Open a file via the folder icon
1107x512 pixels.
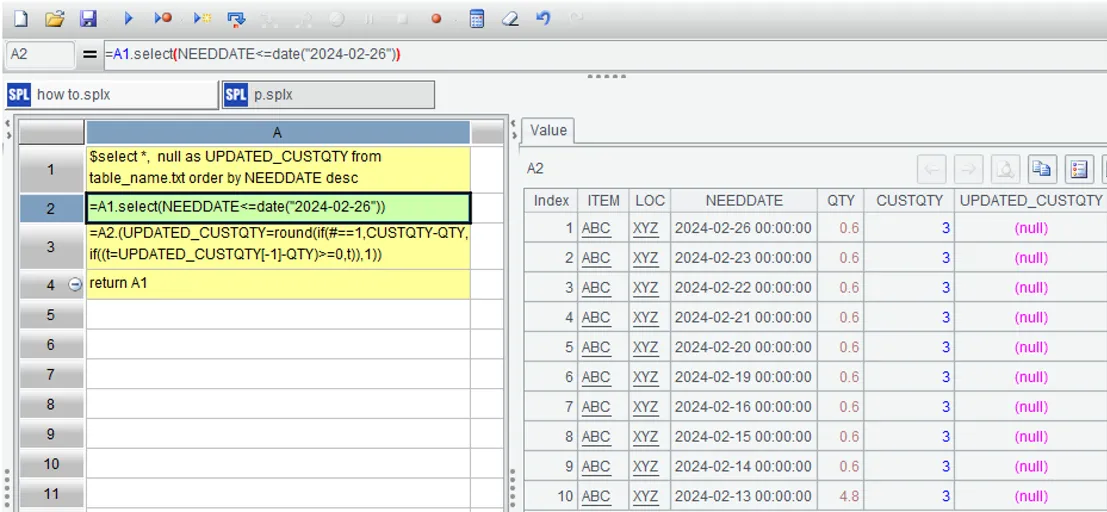(54, 19)
